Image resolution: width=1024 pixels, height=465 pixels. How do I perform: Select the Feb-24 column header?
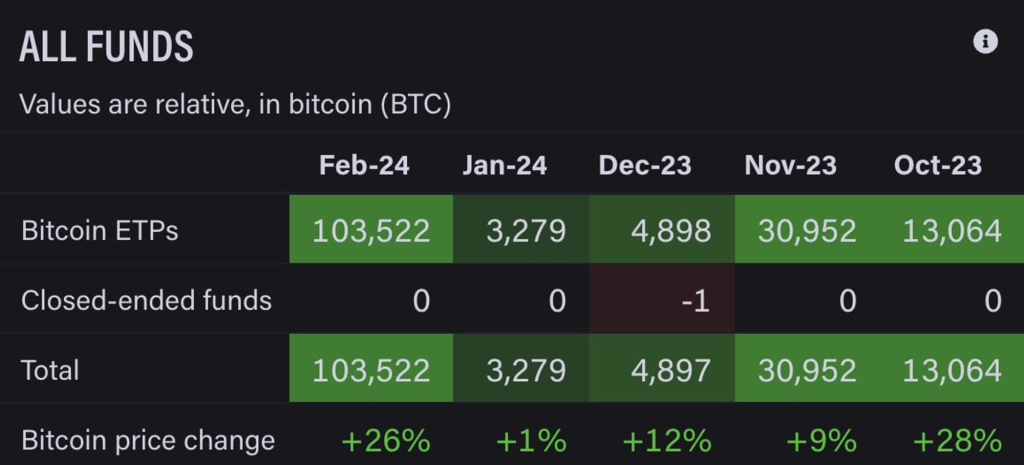tap(364, 165)
